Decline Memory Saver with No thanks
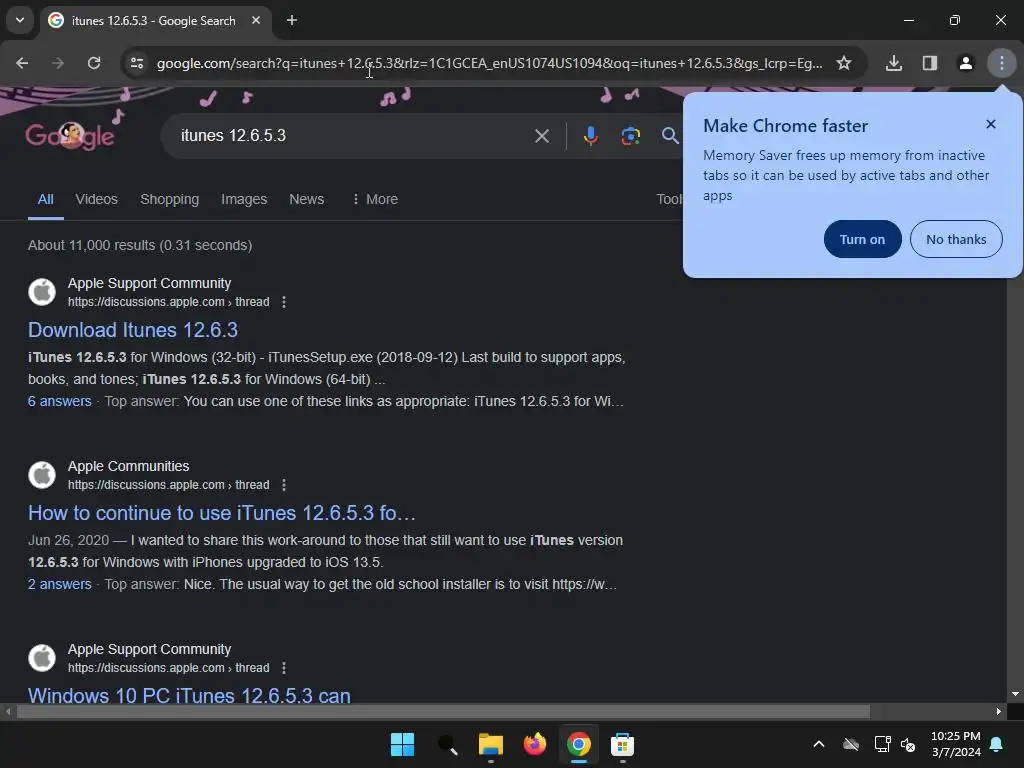This screenshot has height=768, width=1024. (955, 239)
